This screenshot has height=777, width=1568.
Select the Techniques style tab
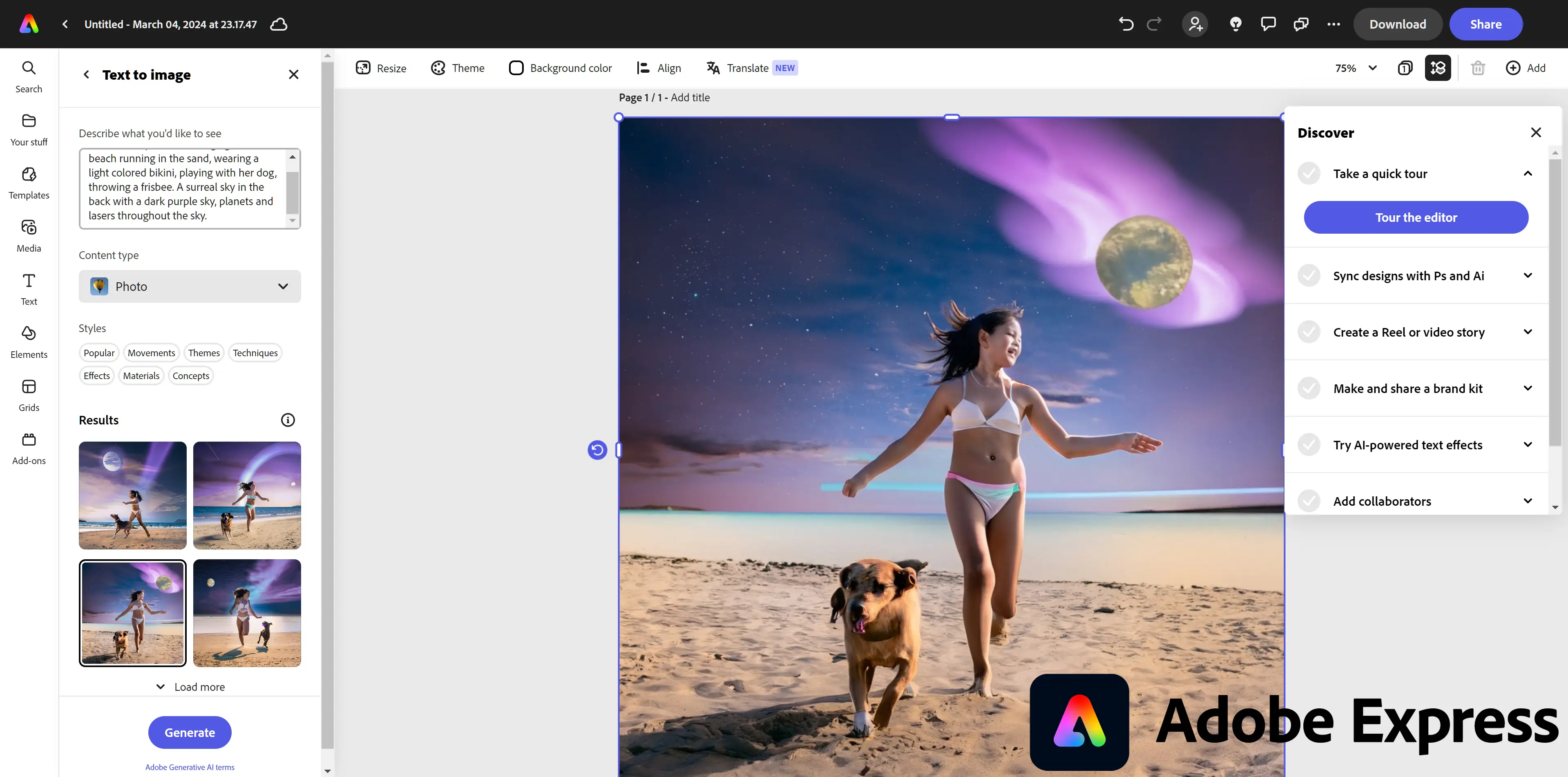click(255, 352)
